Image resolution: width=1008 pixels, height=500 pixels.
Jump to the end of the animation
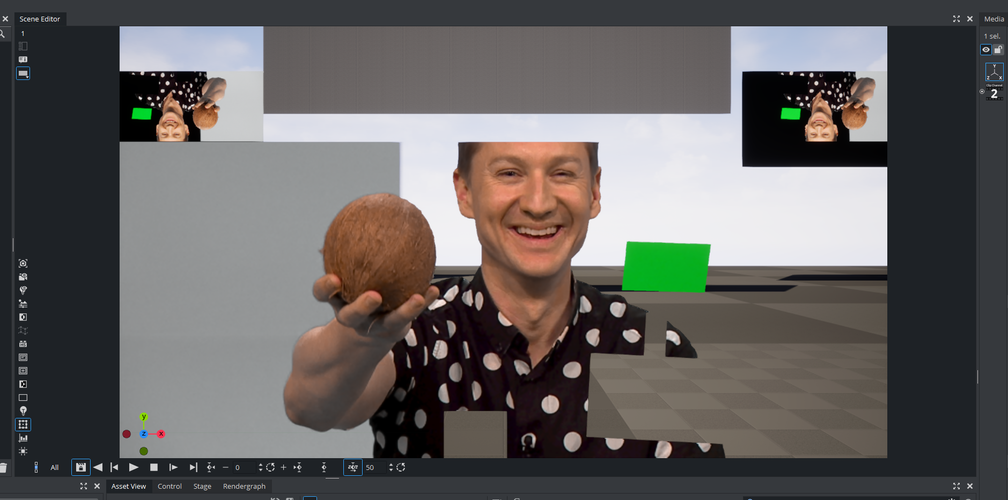click(x=193, y=467)
